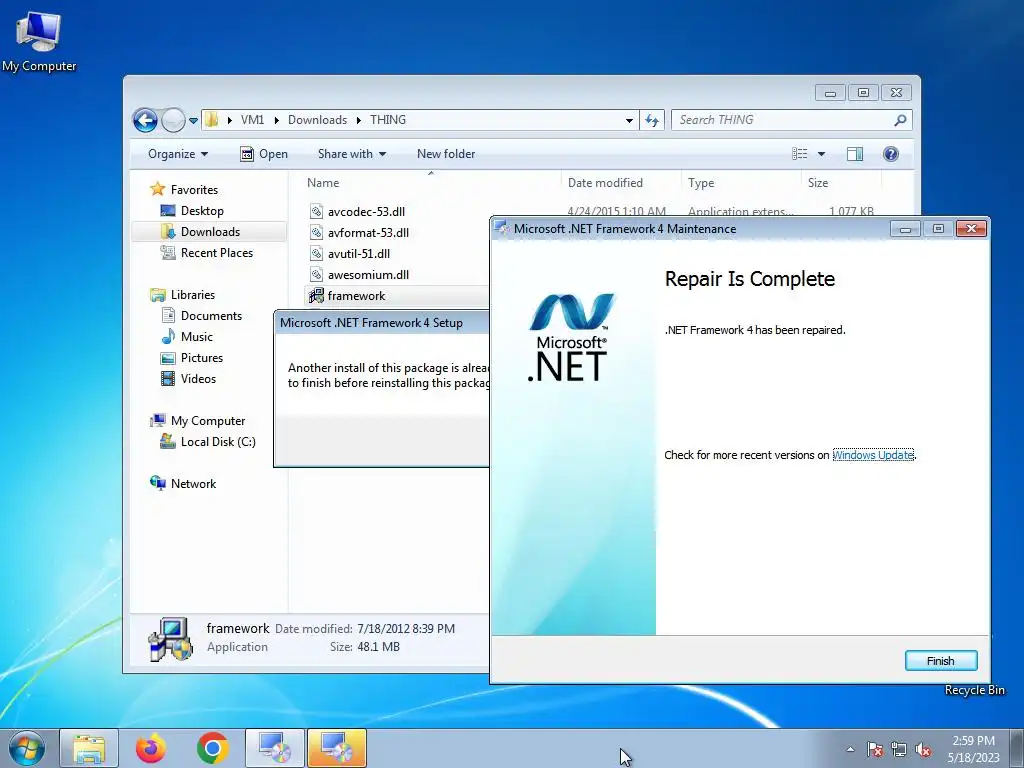Launch Firefox from the taskbar

point(150,748)
